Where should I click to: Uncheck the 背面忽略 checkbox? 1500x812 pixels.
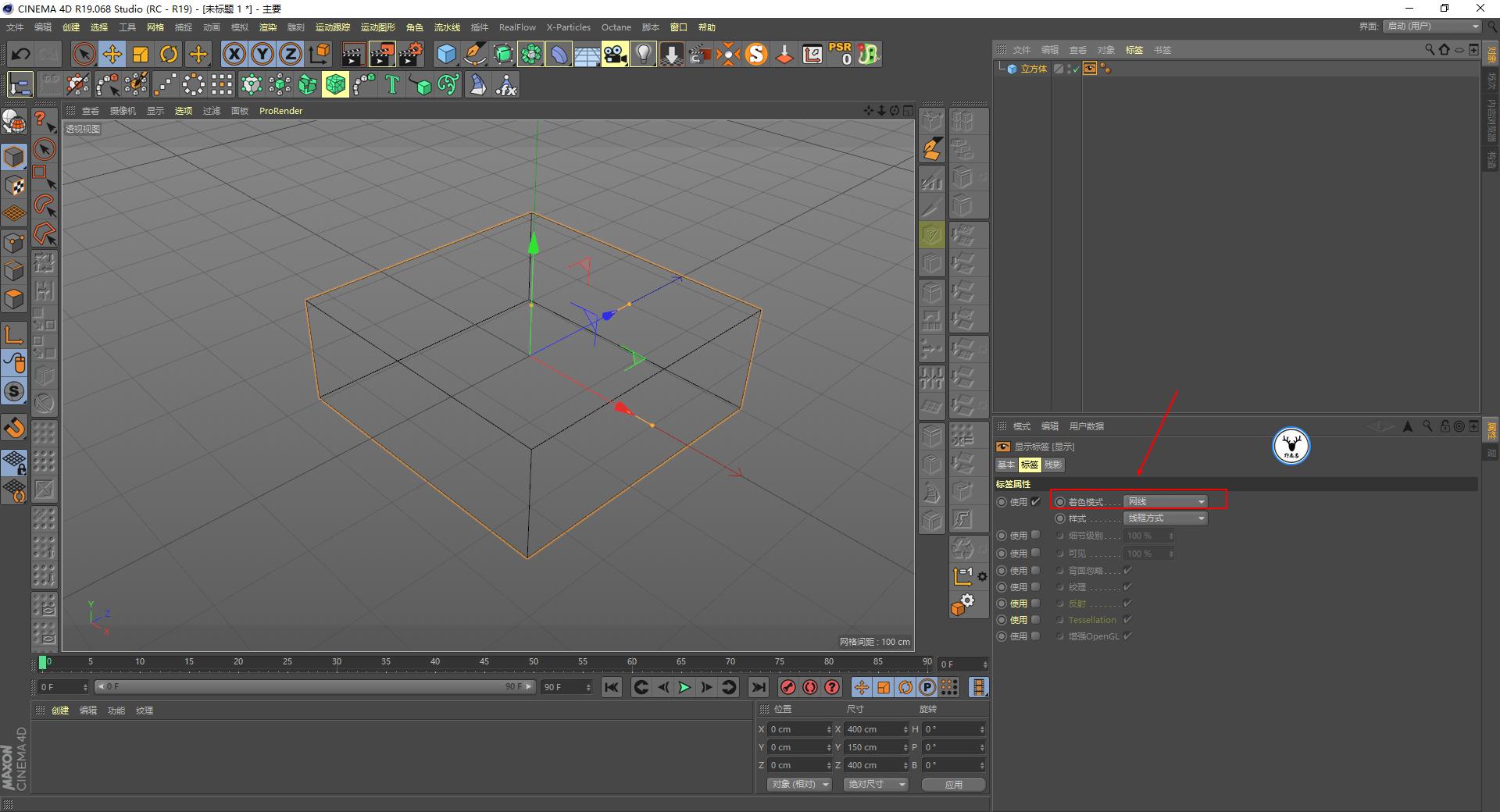tap(1127, 570)
